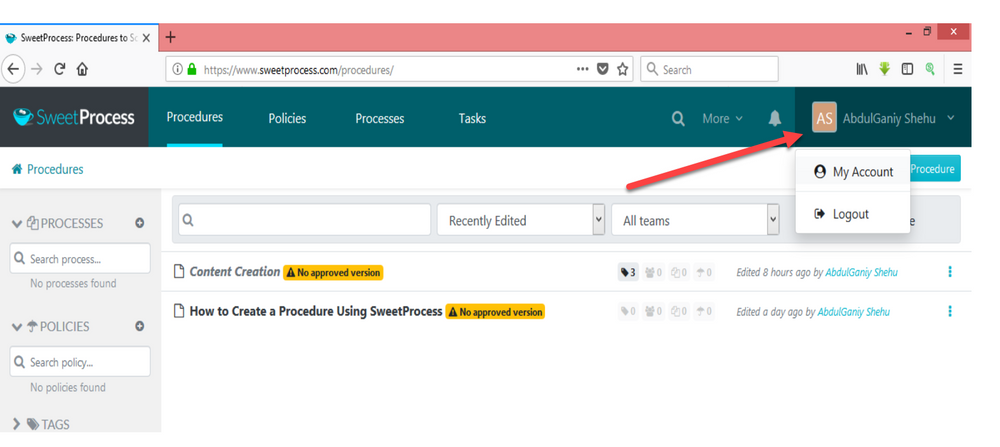The width and height of the screenshot is (1000, 447).
Task: Click the Search process field
Action: (x=80, y=259)
